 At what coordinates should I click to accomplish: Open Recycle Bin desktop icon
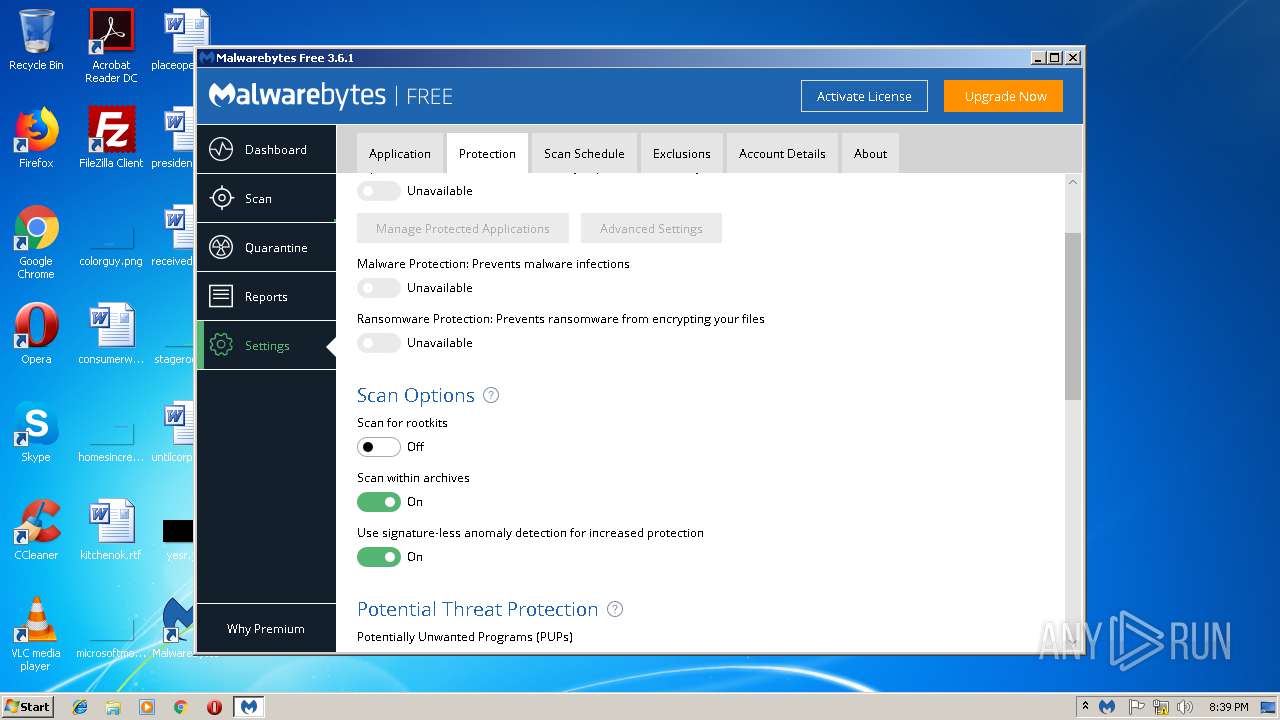click(x=36, y=41)
